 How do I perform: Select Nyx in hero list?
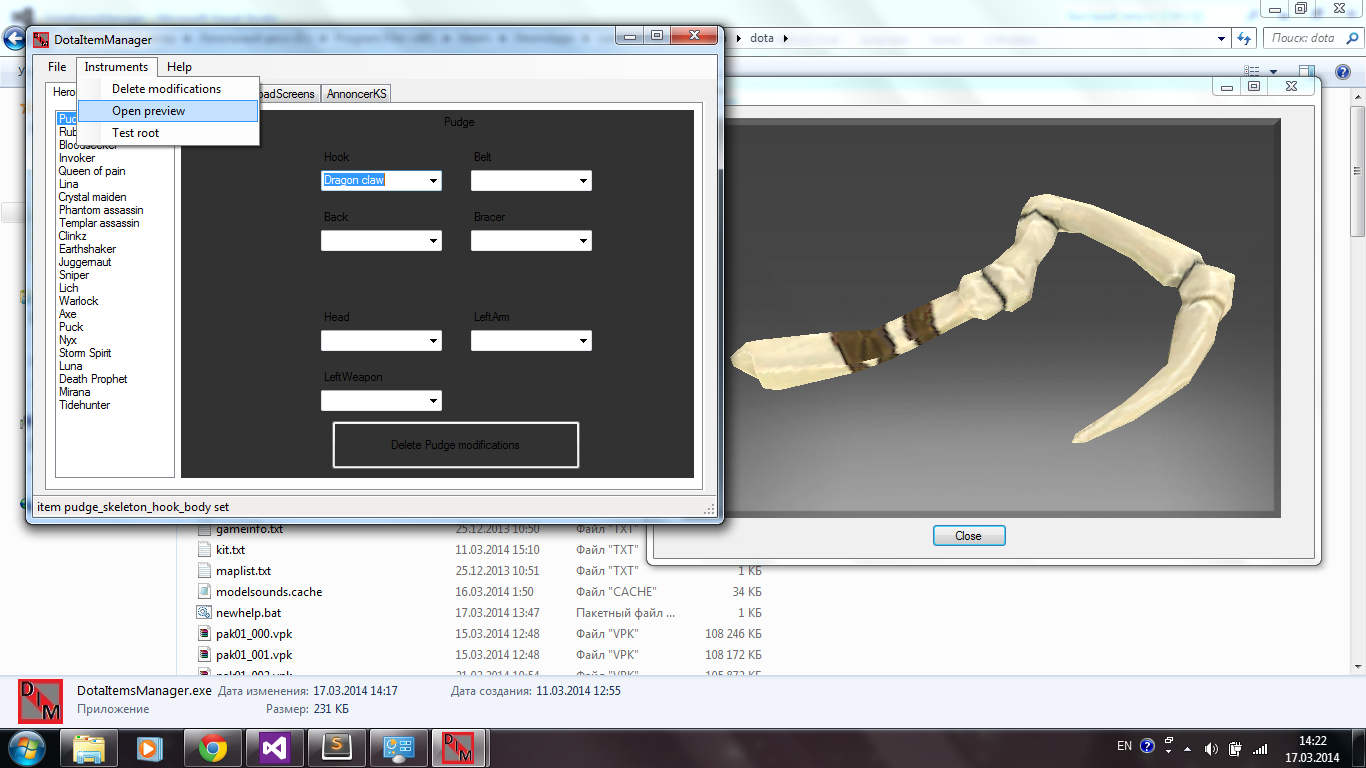[x=67, y=340]
